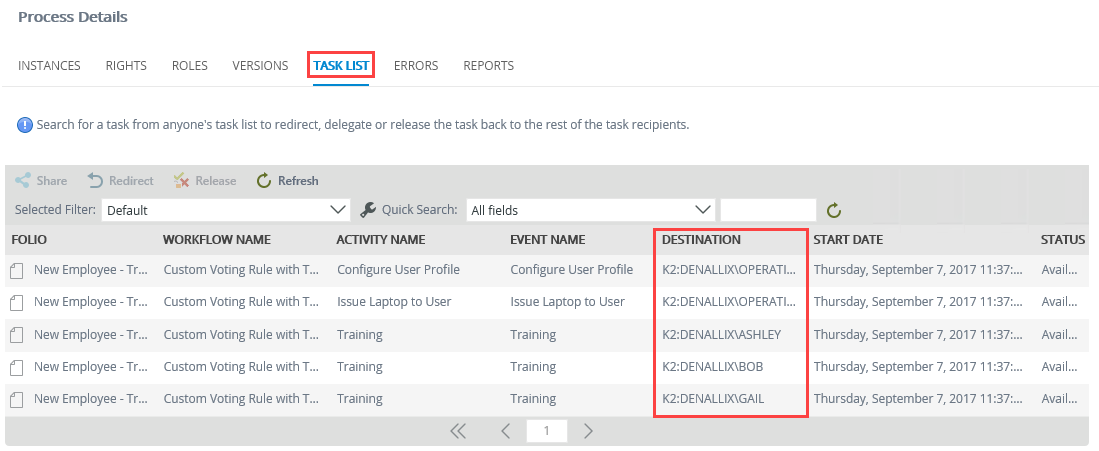The width and height of the screenshot is (1099, 451).
Task: Click Issue Laptop to User event cell
Action: (x=567, y=302)
